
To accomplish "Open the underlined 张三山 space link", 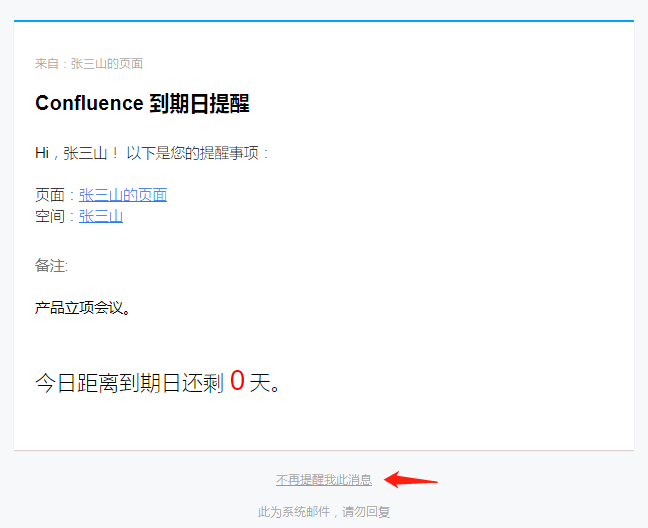I will 101,215.
